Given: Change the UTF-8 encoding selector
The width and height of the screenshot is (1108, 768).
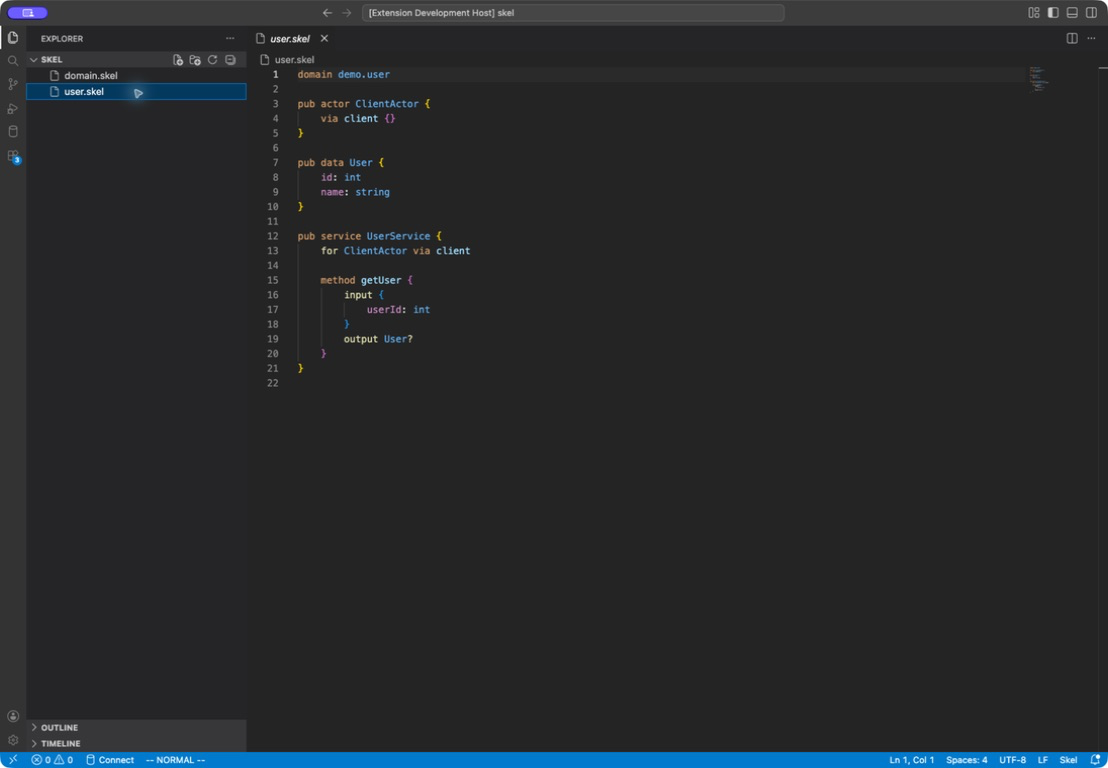Looking at the screenshot, I should pyautogui.click(x=1013, y=760).
